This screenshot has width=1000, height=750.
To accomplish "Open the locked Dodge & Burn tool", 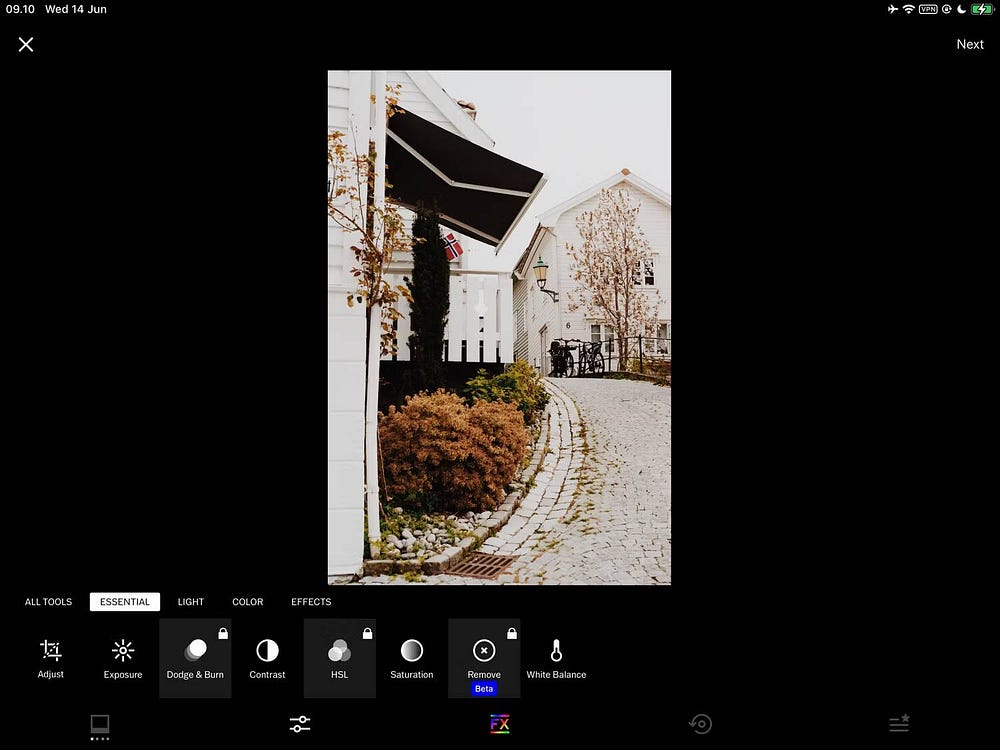I will pos(195,658).
